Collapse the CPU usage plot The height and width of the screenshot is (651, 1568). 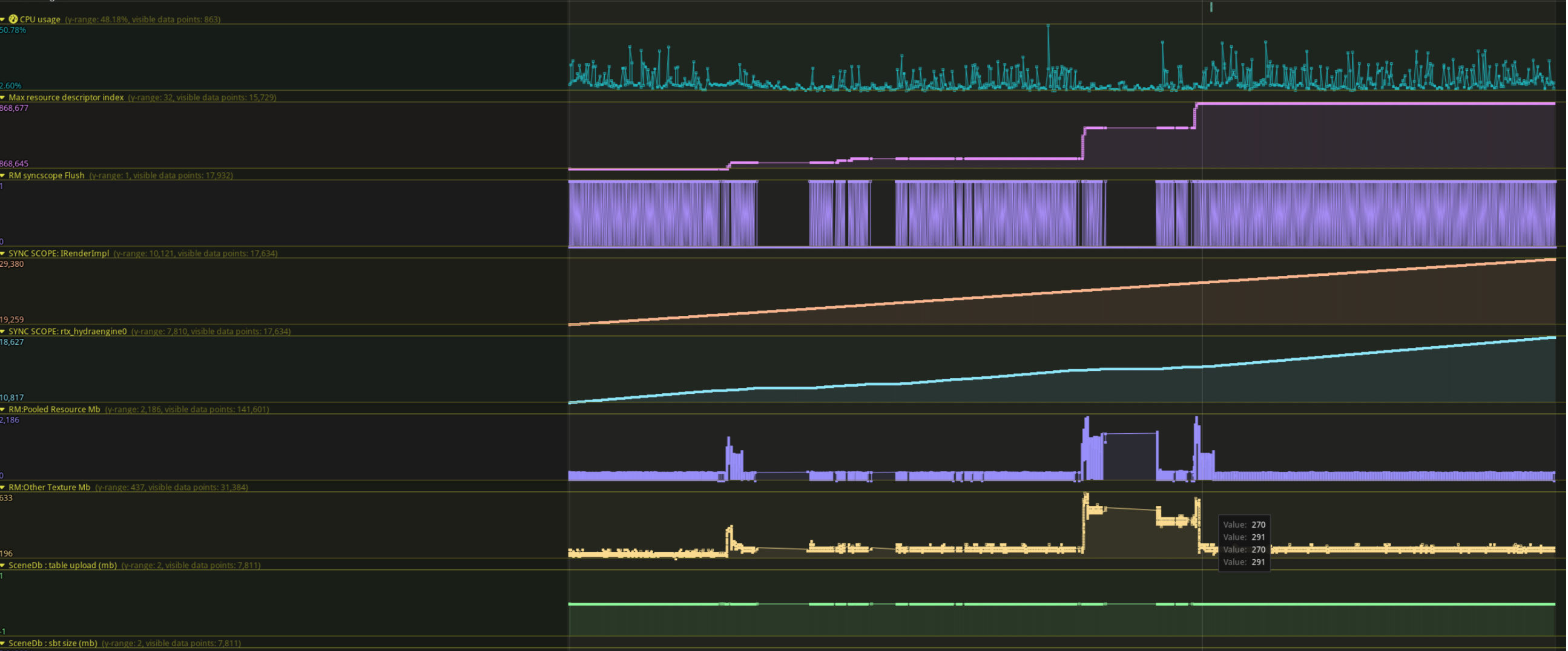pyautogui.click(x=3, y=19)
